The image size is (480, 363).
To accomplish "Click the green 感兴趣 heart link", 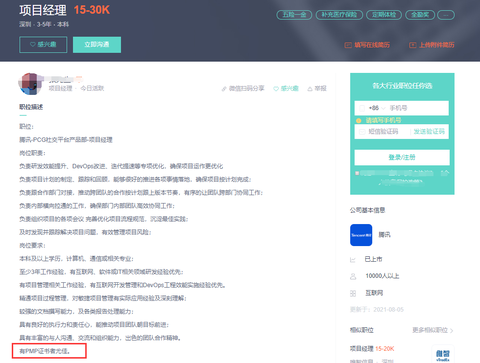I will pyautogui.click(x=289, y=88).
